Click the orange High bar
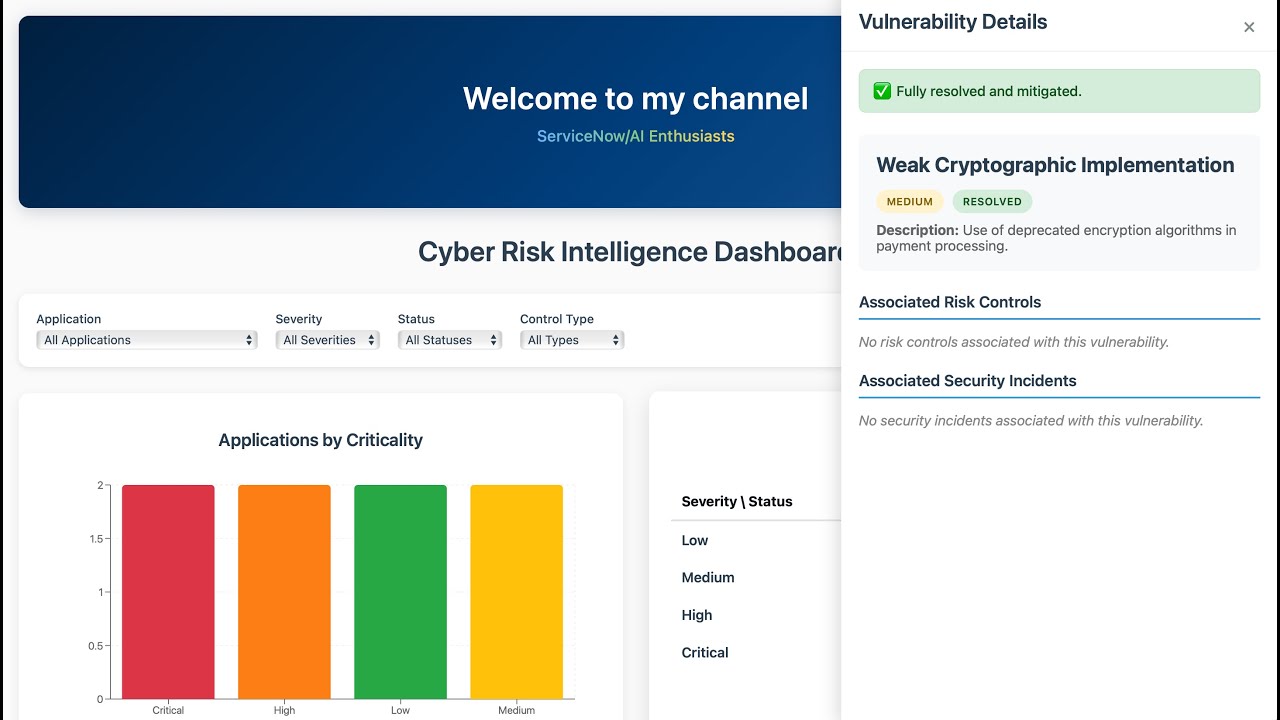Viewport: 1280px width, 720px height. (x=284, y=592)
